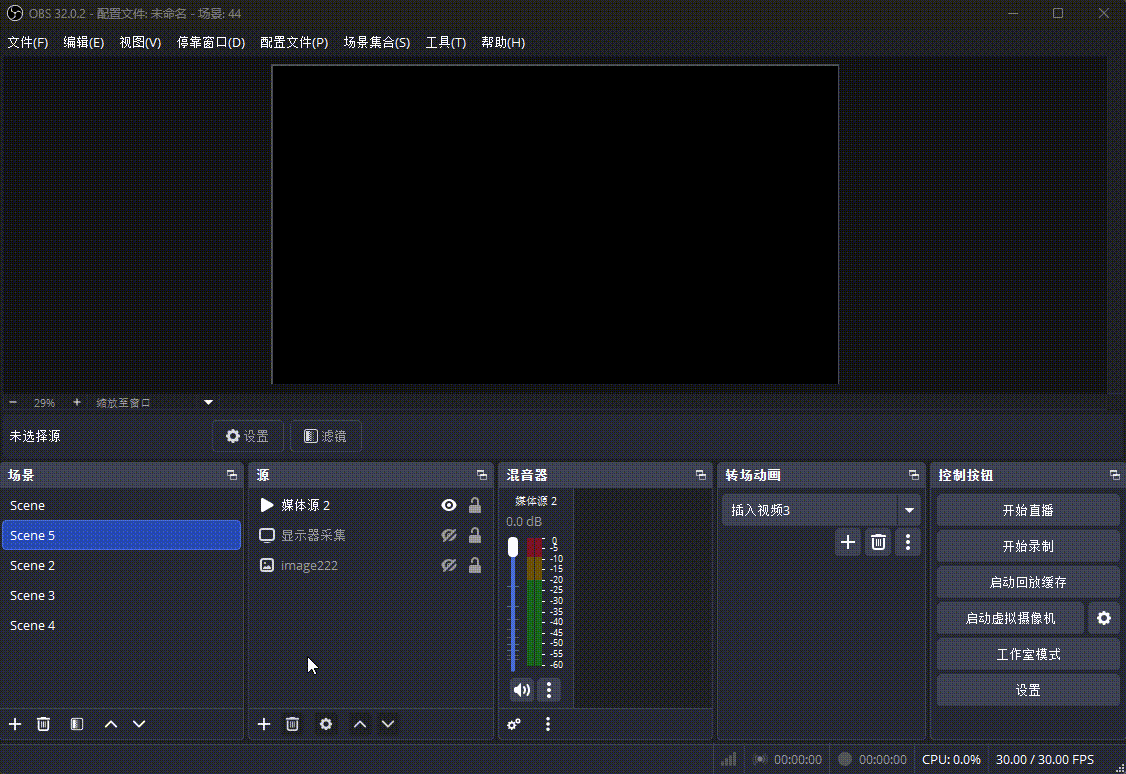Open the 工具 menu
Viewport: 1126px width, 774px height.
[x=446, y=43]
